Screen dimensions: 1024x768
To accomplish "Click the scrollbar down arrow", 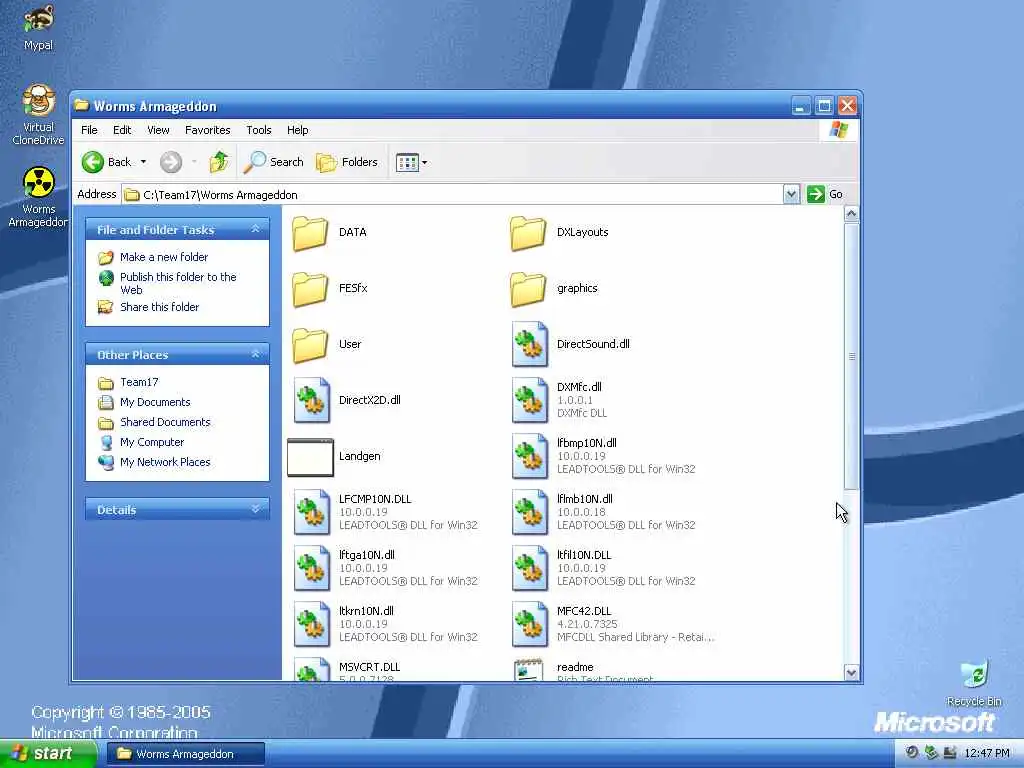I will pyautogui.click(x=851, y=673).
